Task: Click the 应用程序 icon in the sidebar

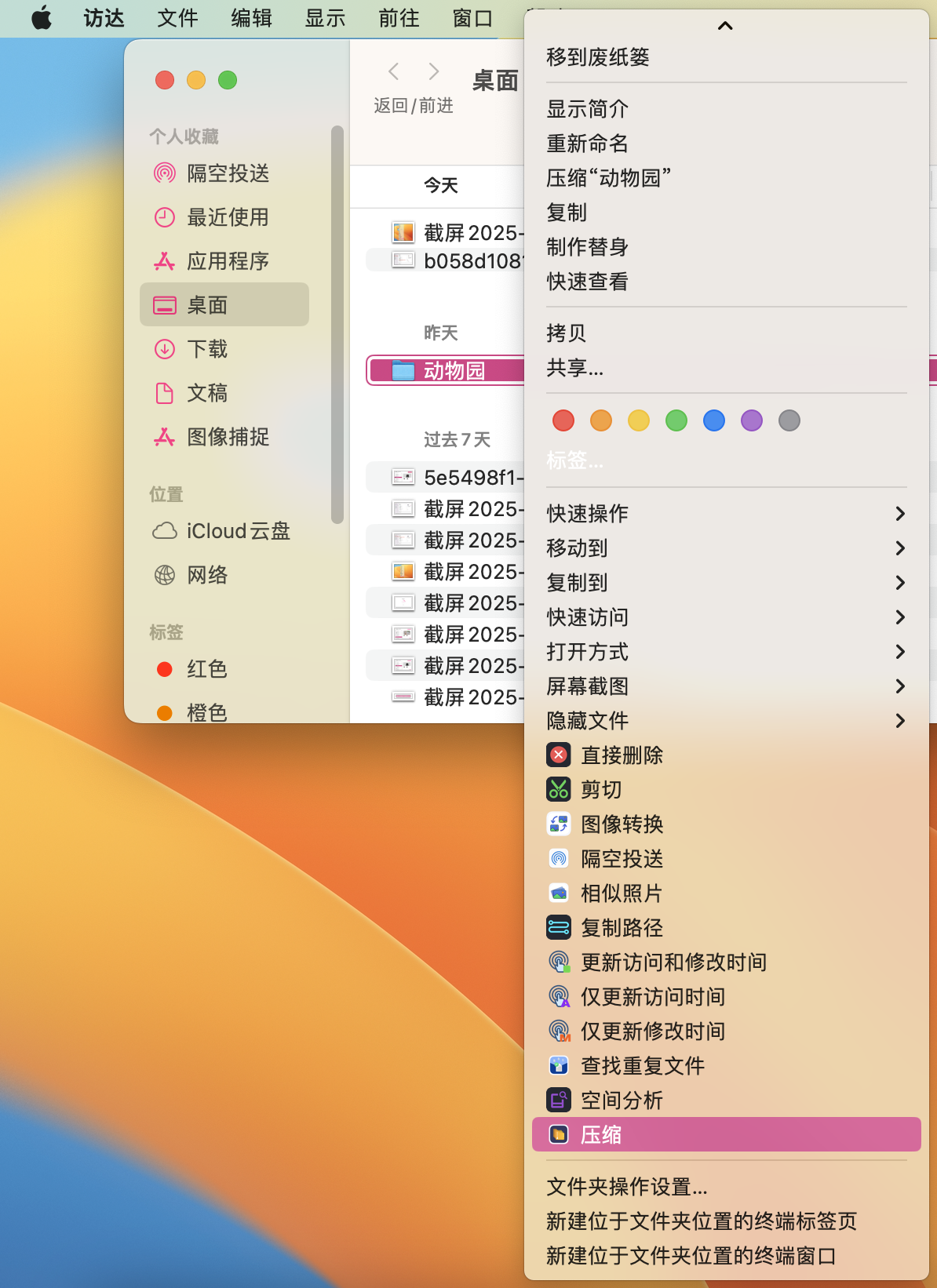Action: [165, 261]
